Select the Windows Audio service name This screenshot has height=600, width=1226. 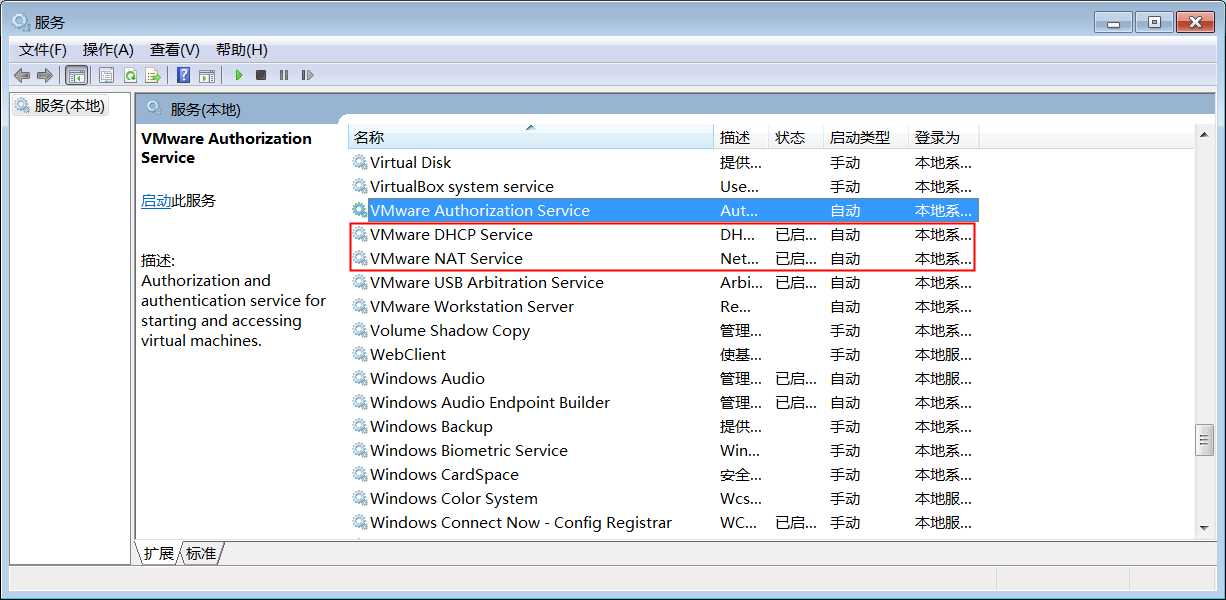tap(427, 378)
